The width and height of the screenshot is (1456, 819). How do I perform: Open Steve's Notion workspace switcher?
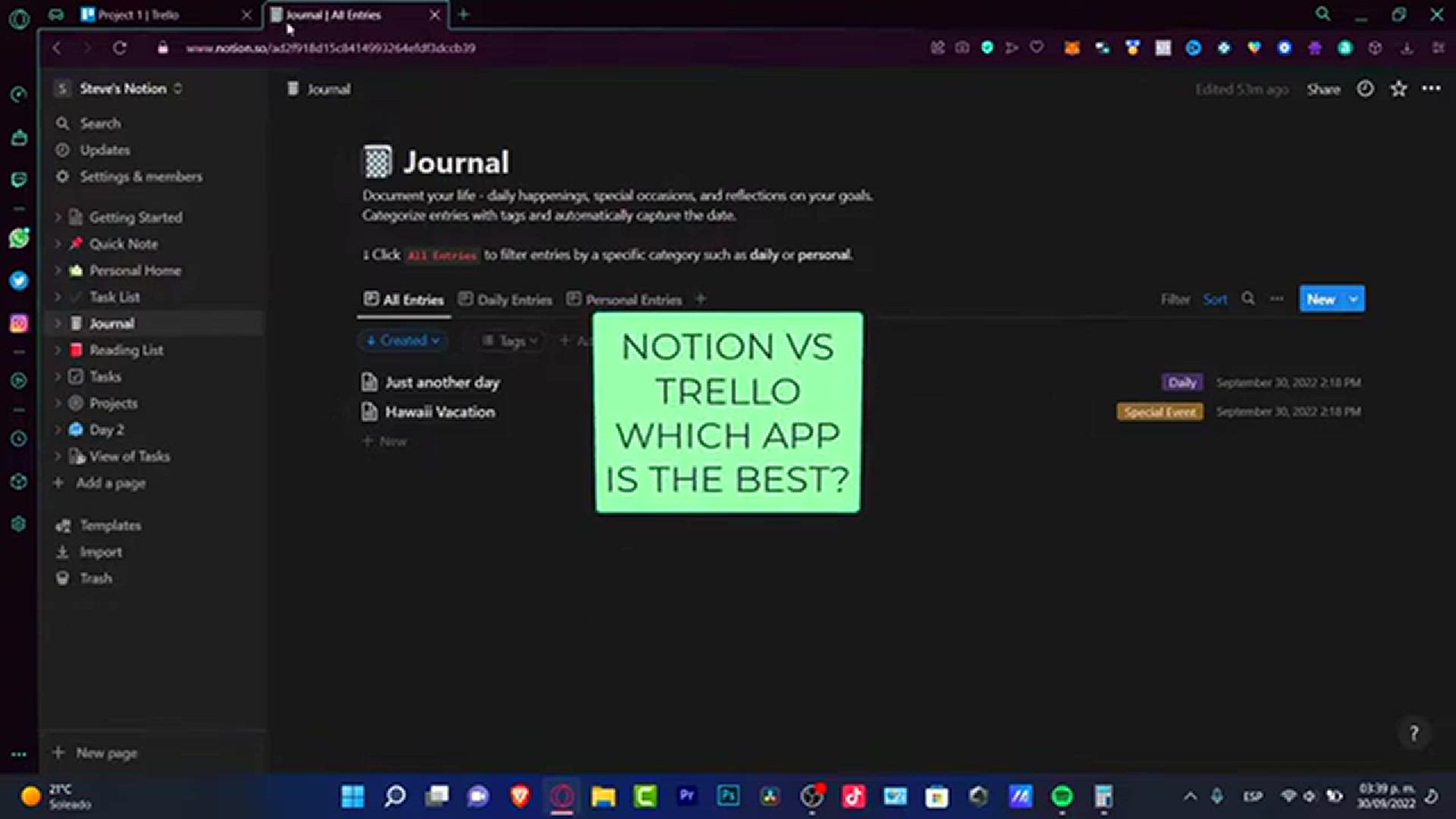click(x=119, y=88)
